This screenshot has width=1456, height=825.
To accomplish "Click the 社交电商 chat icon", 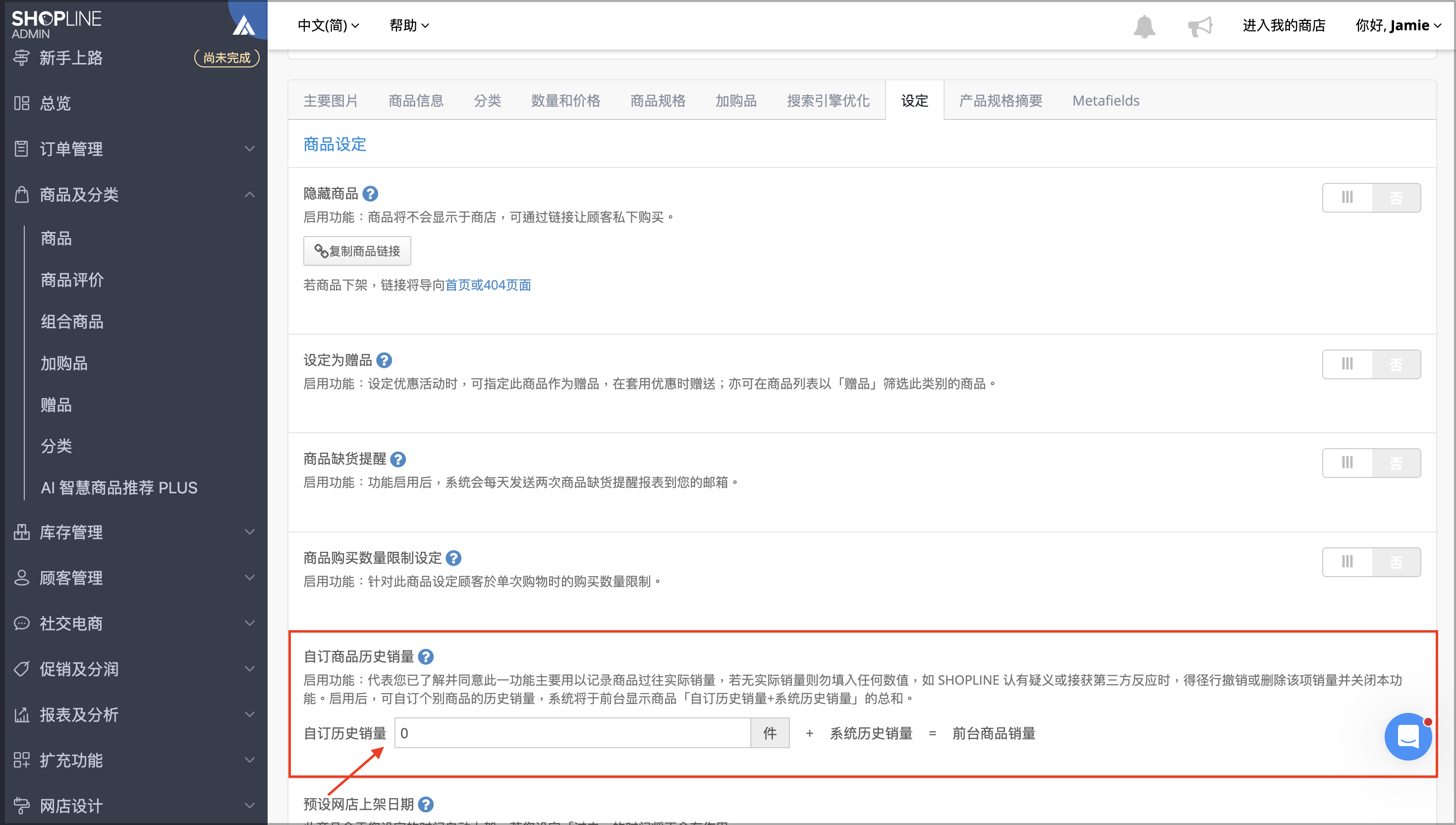I will tap(21, 623).
